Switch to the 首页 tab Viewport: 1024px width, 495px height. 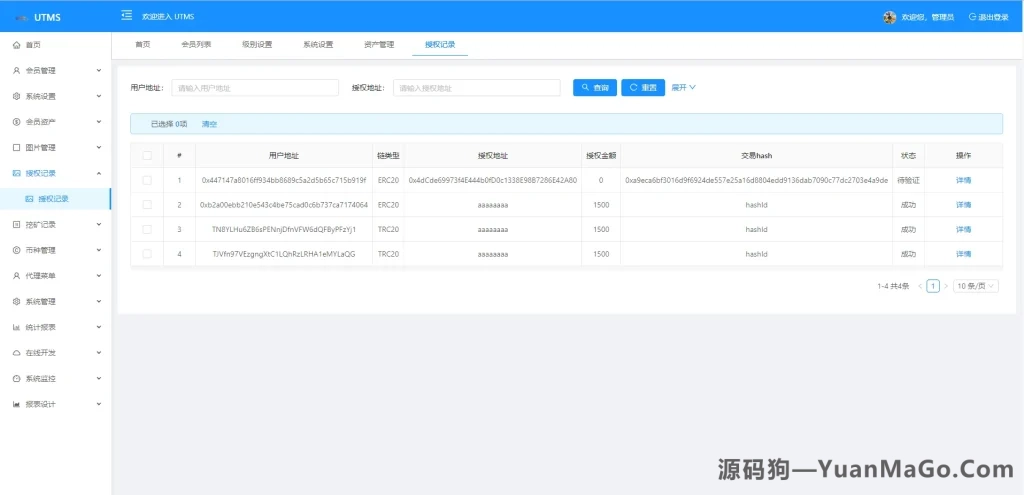point(142,44)
